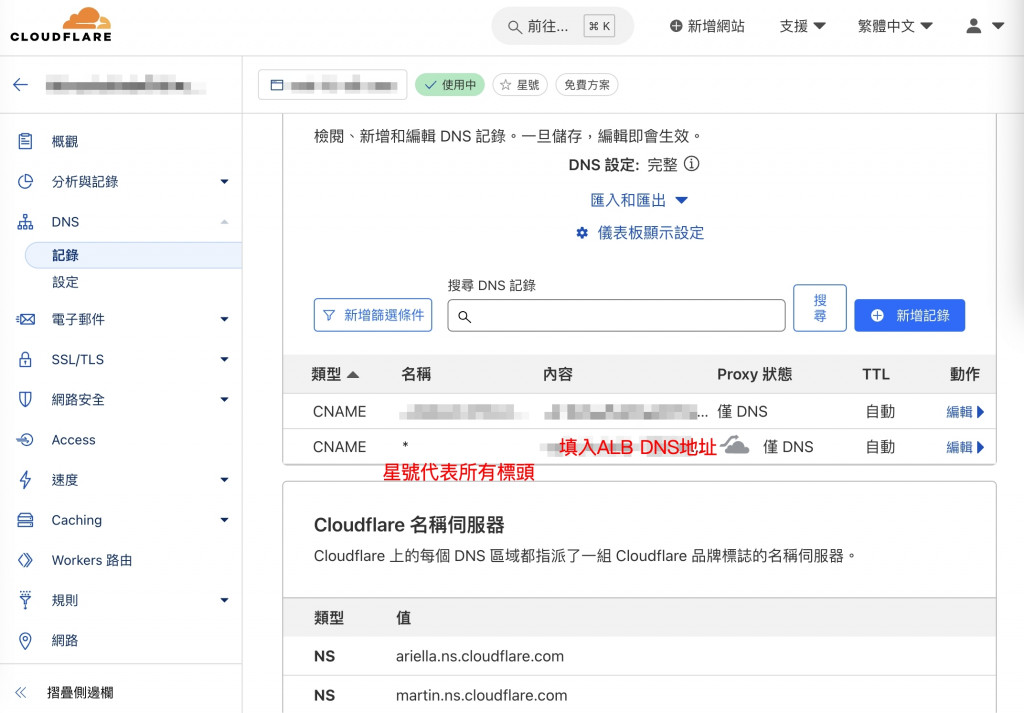Sort by the 類型 column header
The image size is (1024, 713).
tap(335, 374)
